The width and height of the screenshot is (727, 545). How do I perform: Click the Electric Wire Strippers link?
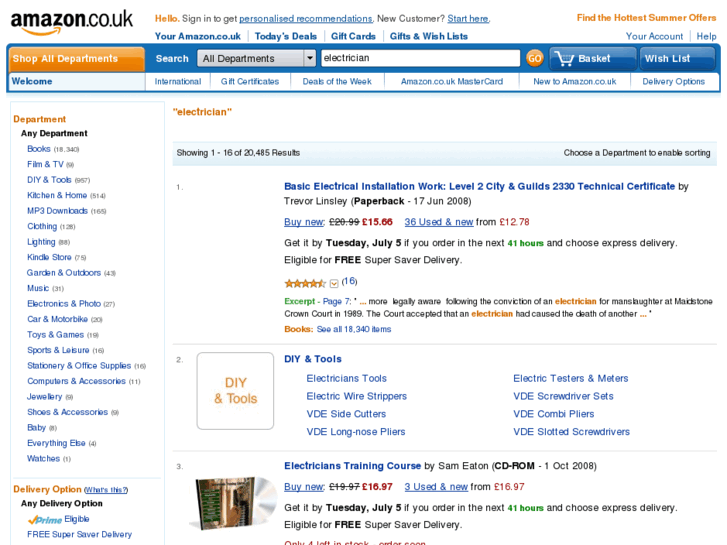pyautogui.click(x=356, y=396)
